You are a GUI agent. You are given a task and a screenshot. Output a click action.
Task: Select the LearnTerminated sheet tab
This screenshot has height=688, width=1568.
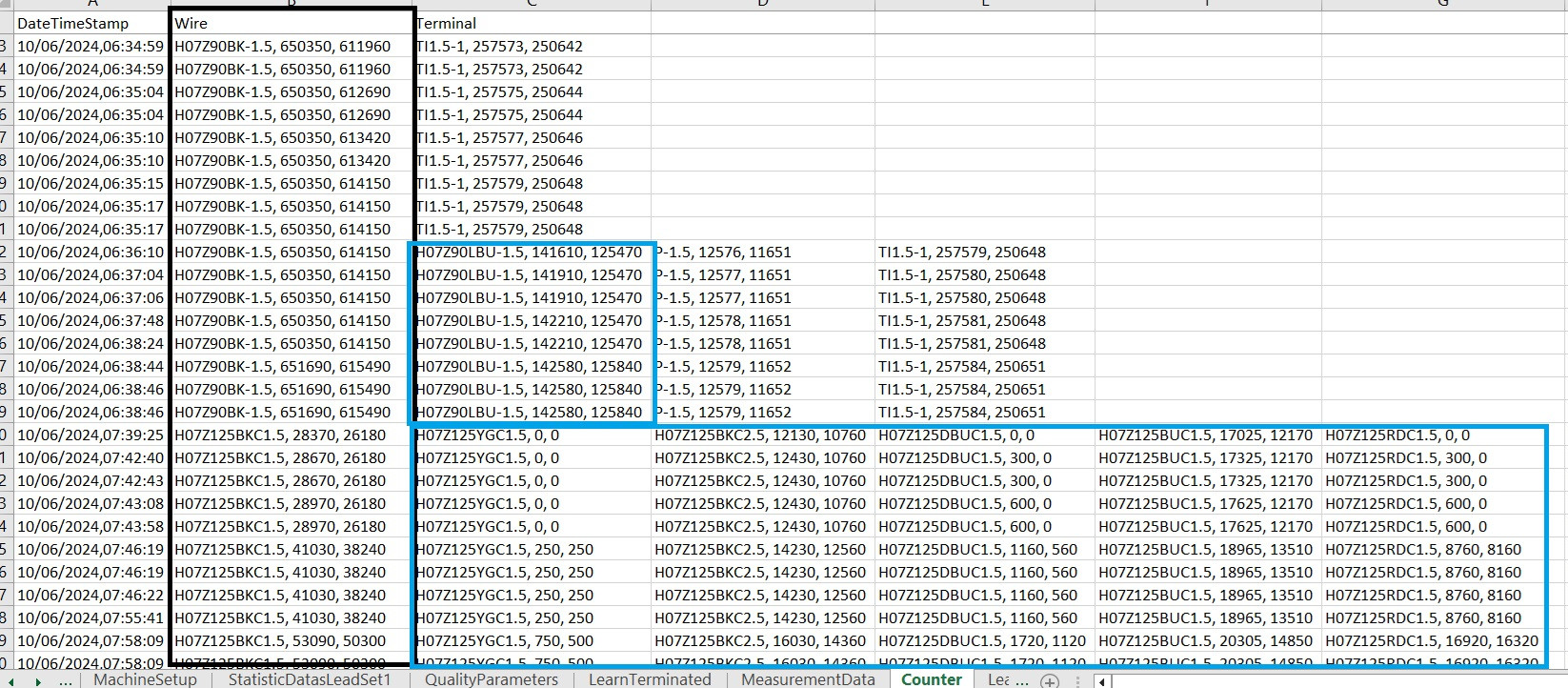tap(649, 679)
